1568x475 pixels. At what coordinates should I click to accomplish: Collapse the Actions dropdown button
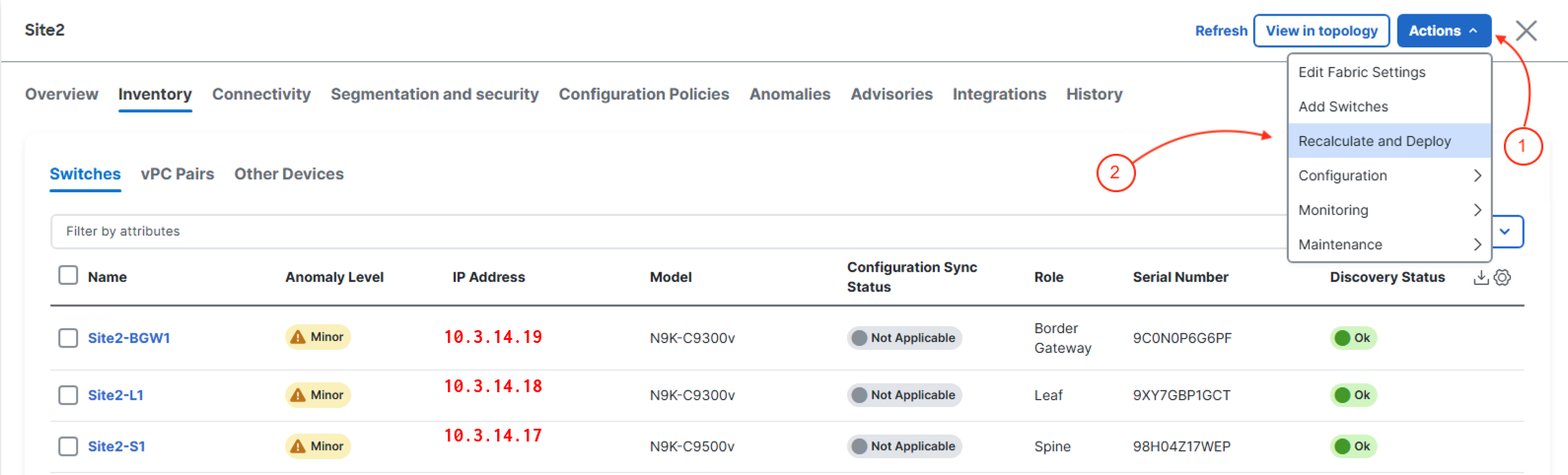click(1443, 31)
